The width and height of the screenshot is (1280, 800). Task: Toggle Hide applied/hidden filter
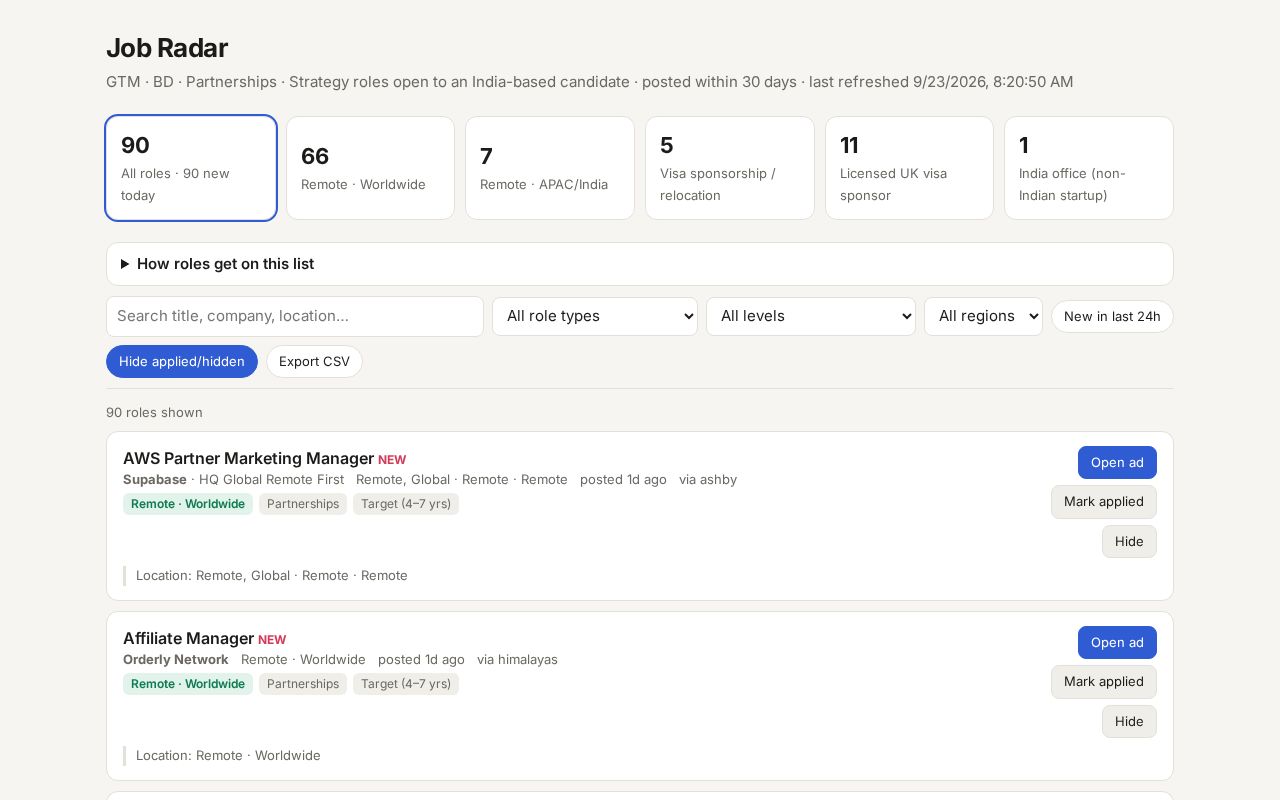pyautogui.click(x=182, y=361)
